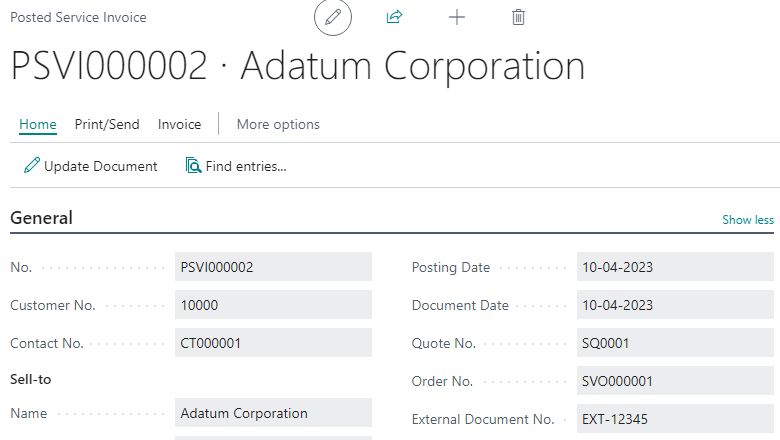Select the Posting Date field

[675, 267]
